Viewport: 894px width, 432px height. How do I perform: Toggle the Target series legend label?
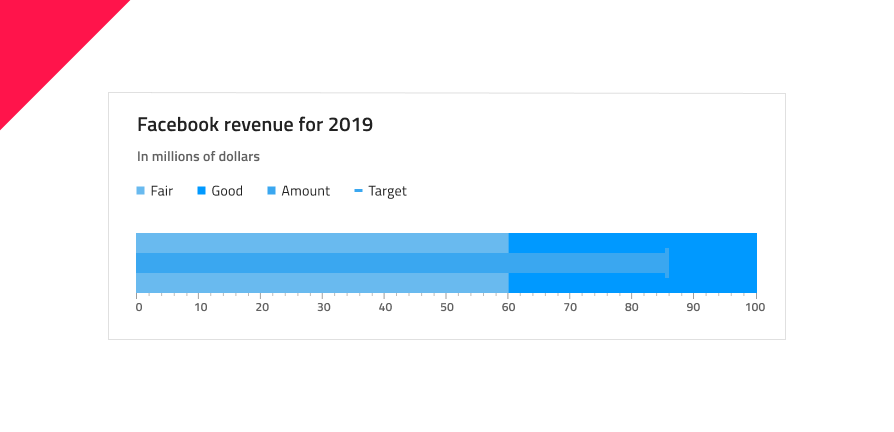click(387, 191)
